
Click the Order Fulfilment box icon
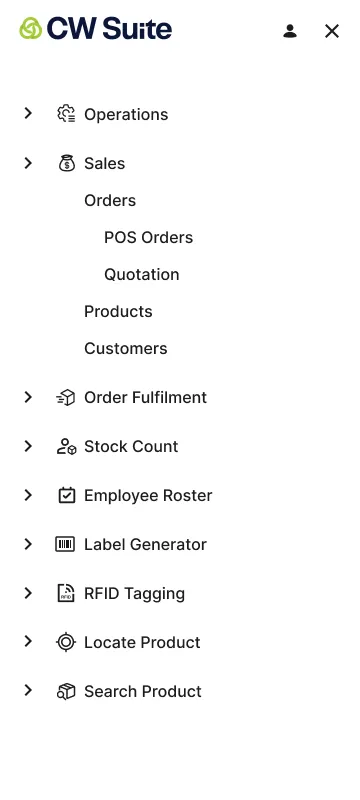point(66,397)
